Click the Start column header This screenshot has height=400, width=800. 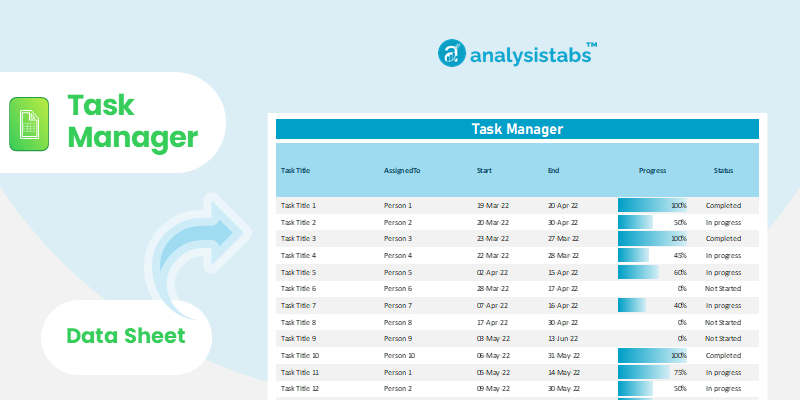coord(484,170)
